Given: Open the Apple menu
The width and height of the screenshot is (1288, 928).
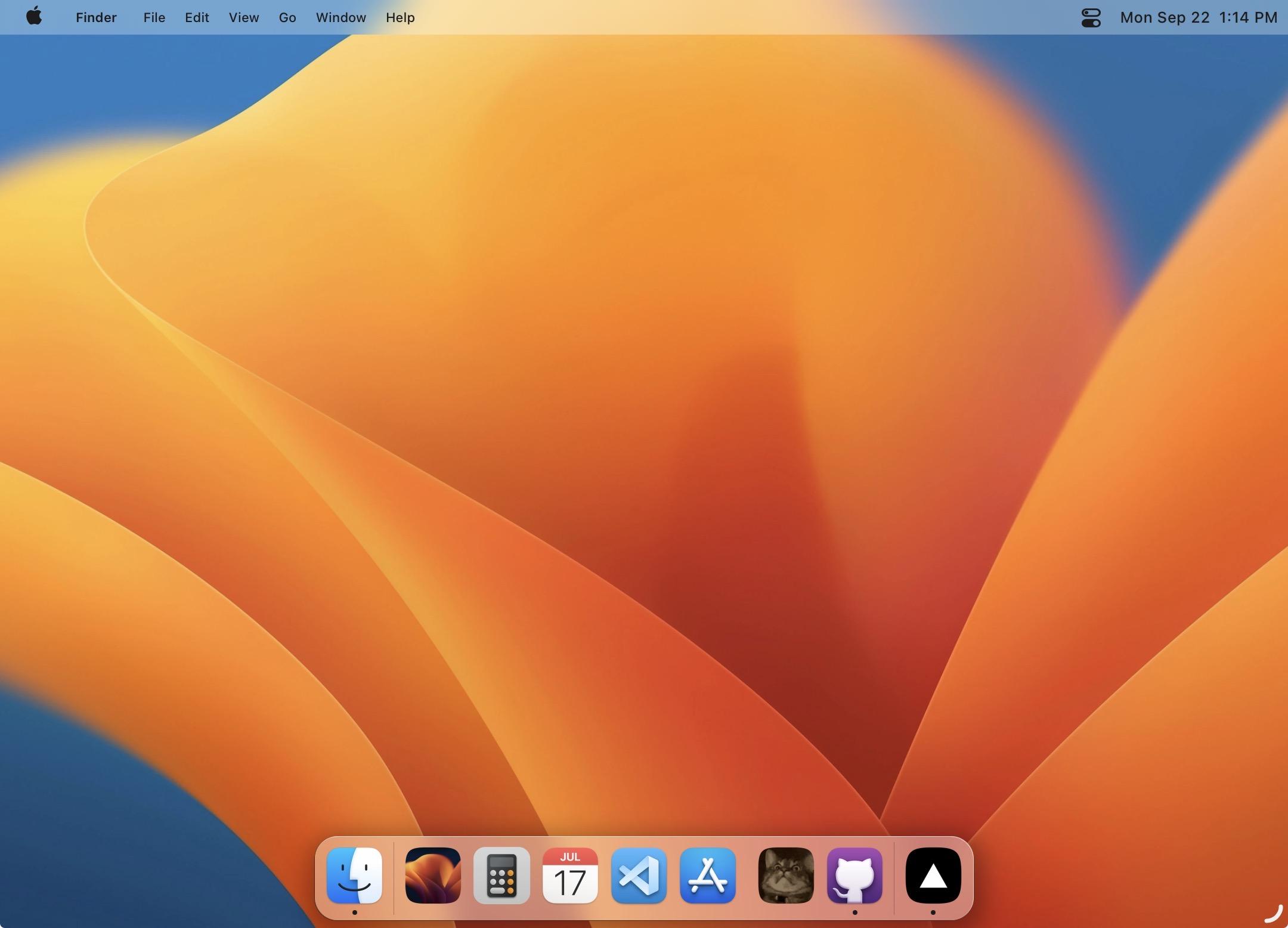Looking at the screenshot, I should (x=34, y=17).
